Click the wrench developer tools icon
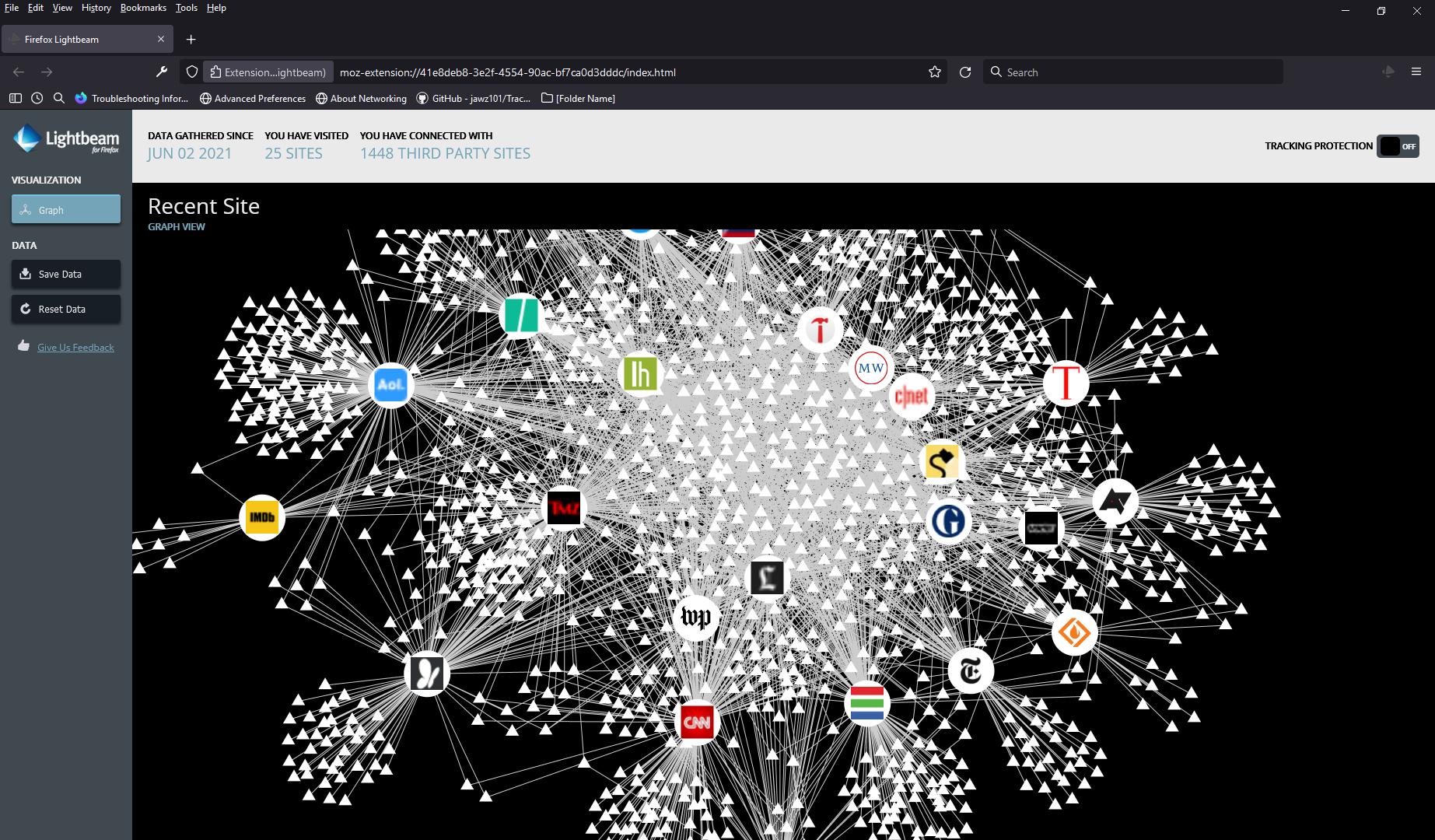Viewport: 1435px width, 840px height. pyautogui.click(x=162, y=72)
